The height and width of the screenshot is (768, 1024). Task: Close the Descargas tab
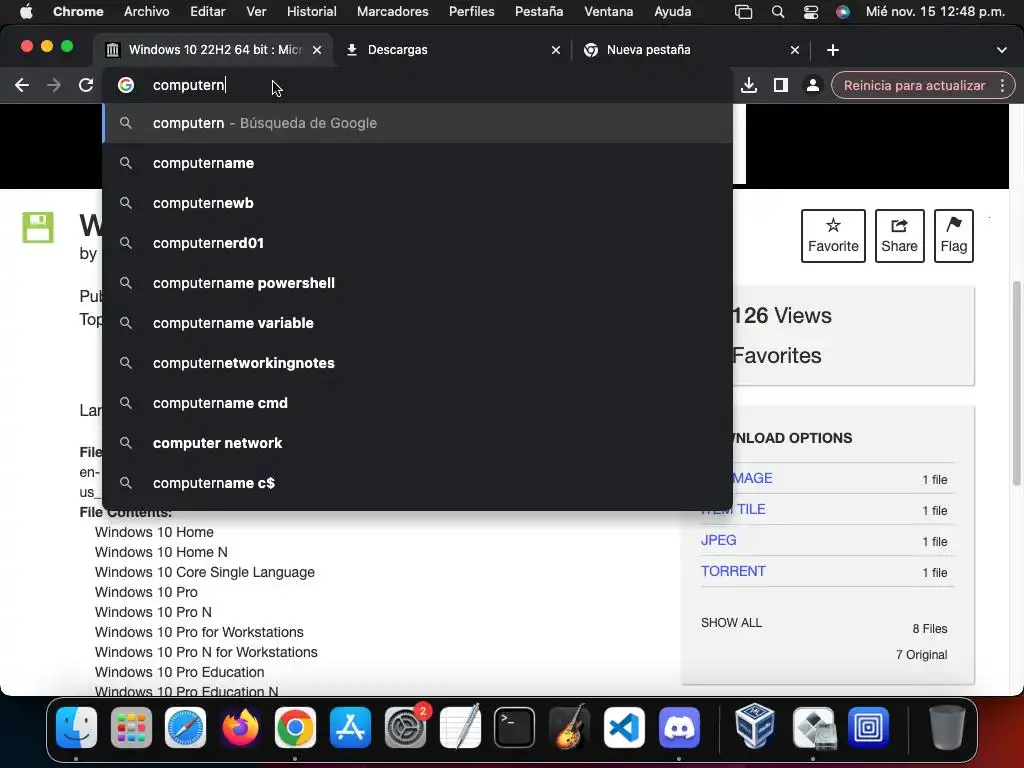pos(556,50)
